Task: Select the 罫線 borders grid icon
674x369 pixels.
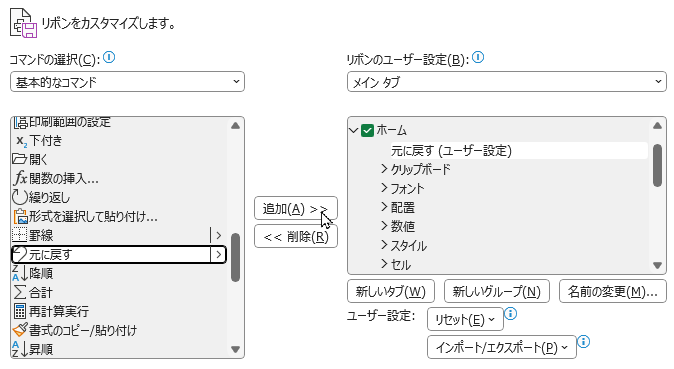Action: point(19,235)
